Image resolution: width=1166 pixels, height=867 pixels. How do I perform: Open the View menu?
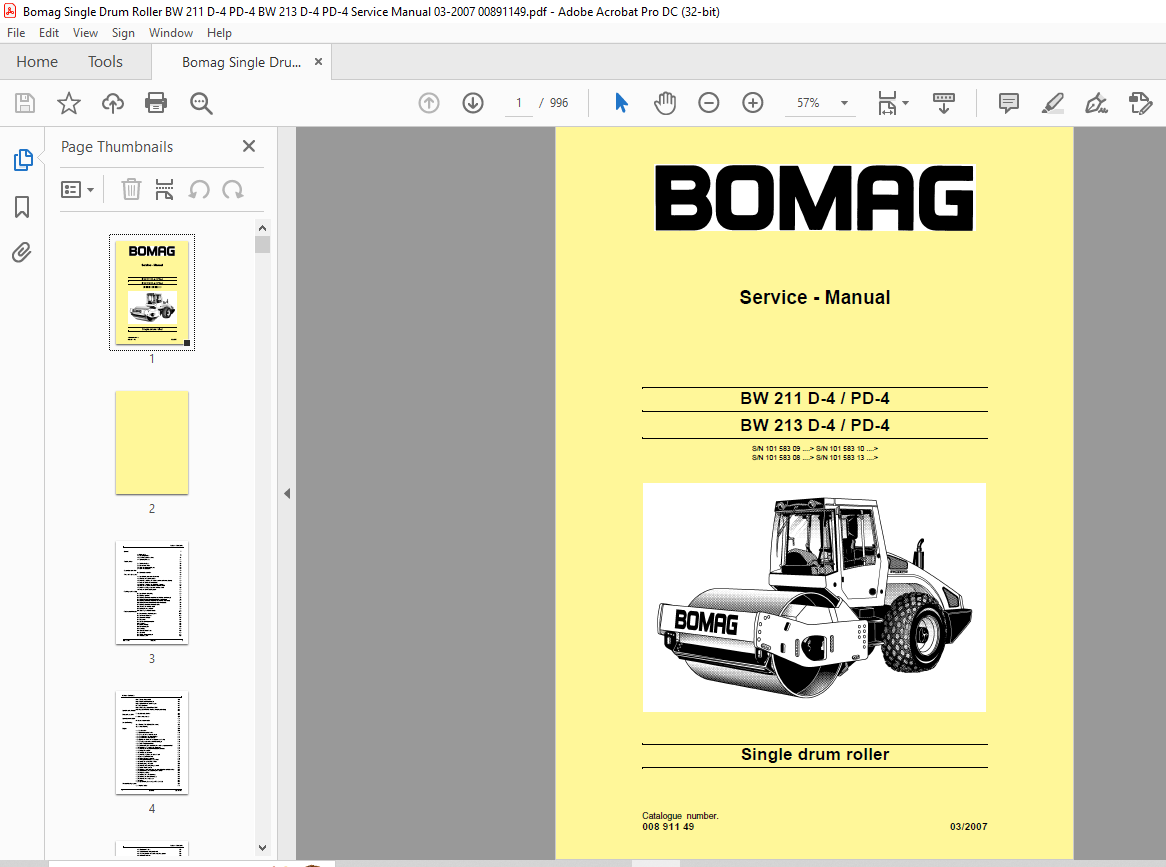point(86,33)
